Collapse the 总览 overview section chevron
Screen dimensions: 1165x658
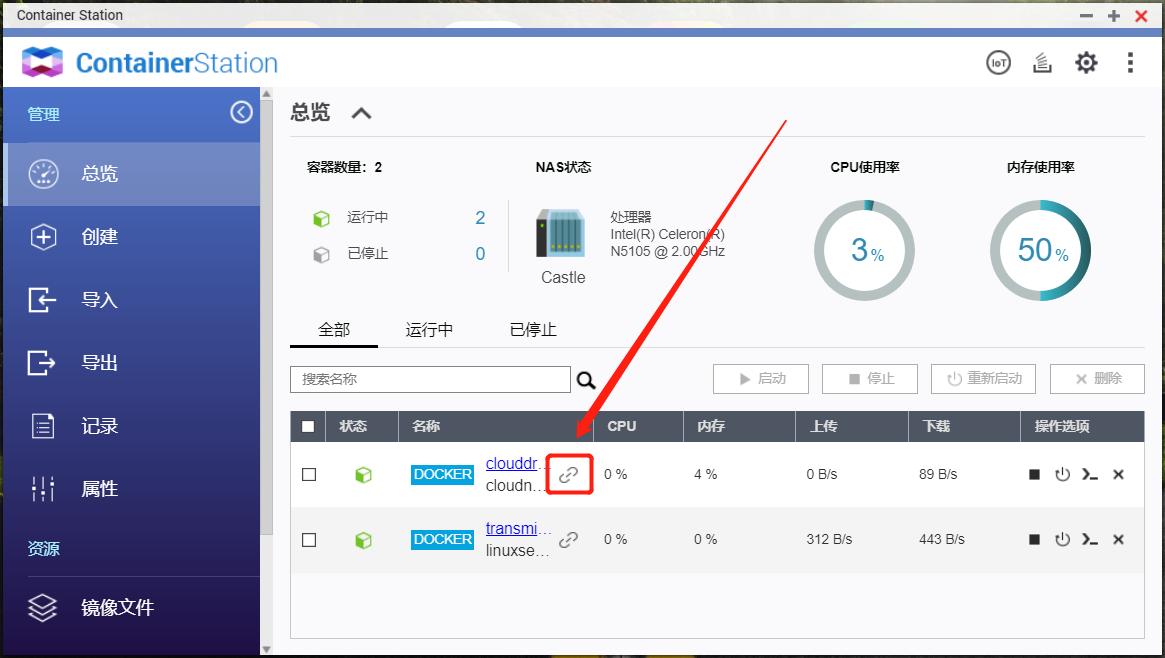pyautogui.click(x=361, y=113)
